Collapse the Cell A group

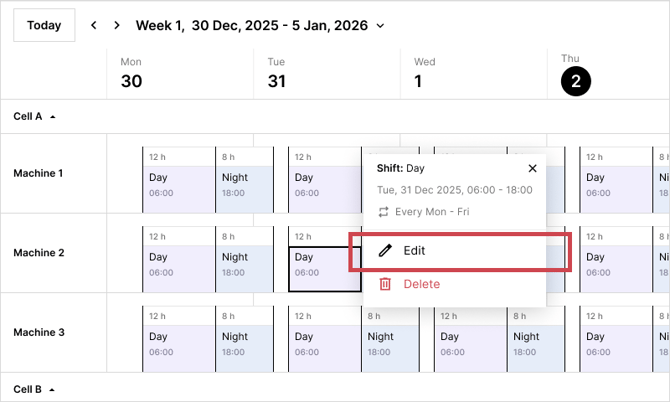coord(52,116)
